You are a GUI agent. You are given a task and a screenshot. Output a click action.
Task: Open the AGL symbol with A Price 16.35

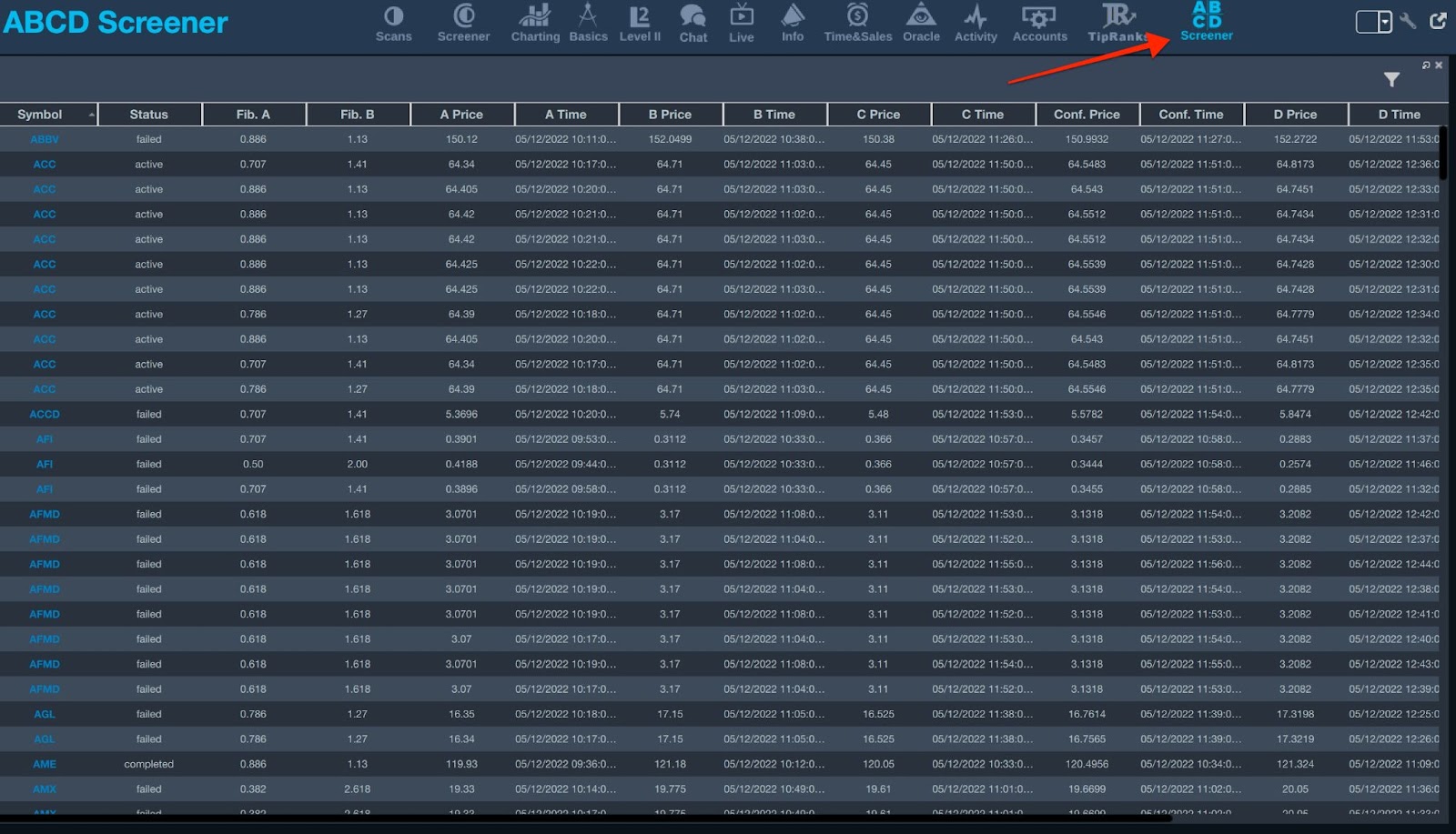(x=44, y=714)
